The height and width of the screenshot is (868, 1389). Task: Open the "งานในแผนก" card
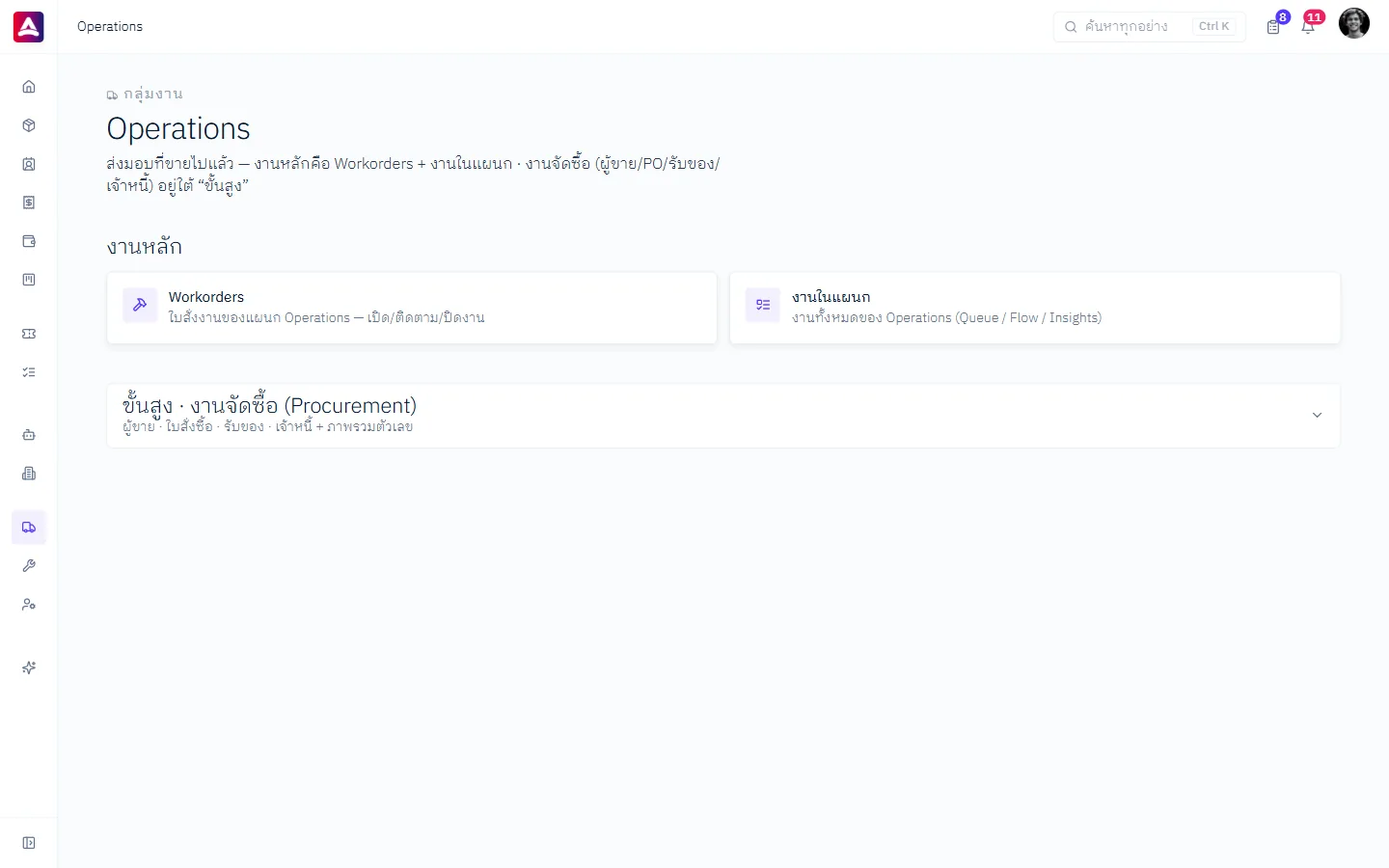pyautogui.click(x=1035, y=308)
